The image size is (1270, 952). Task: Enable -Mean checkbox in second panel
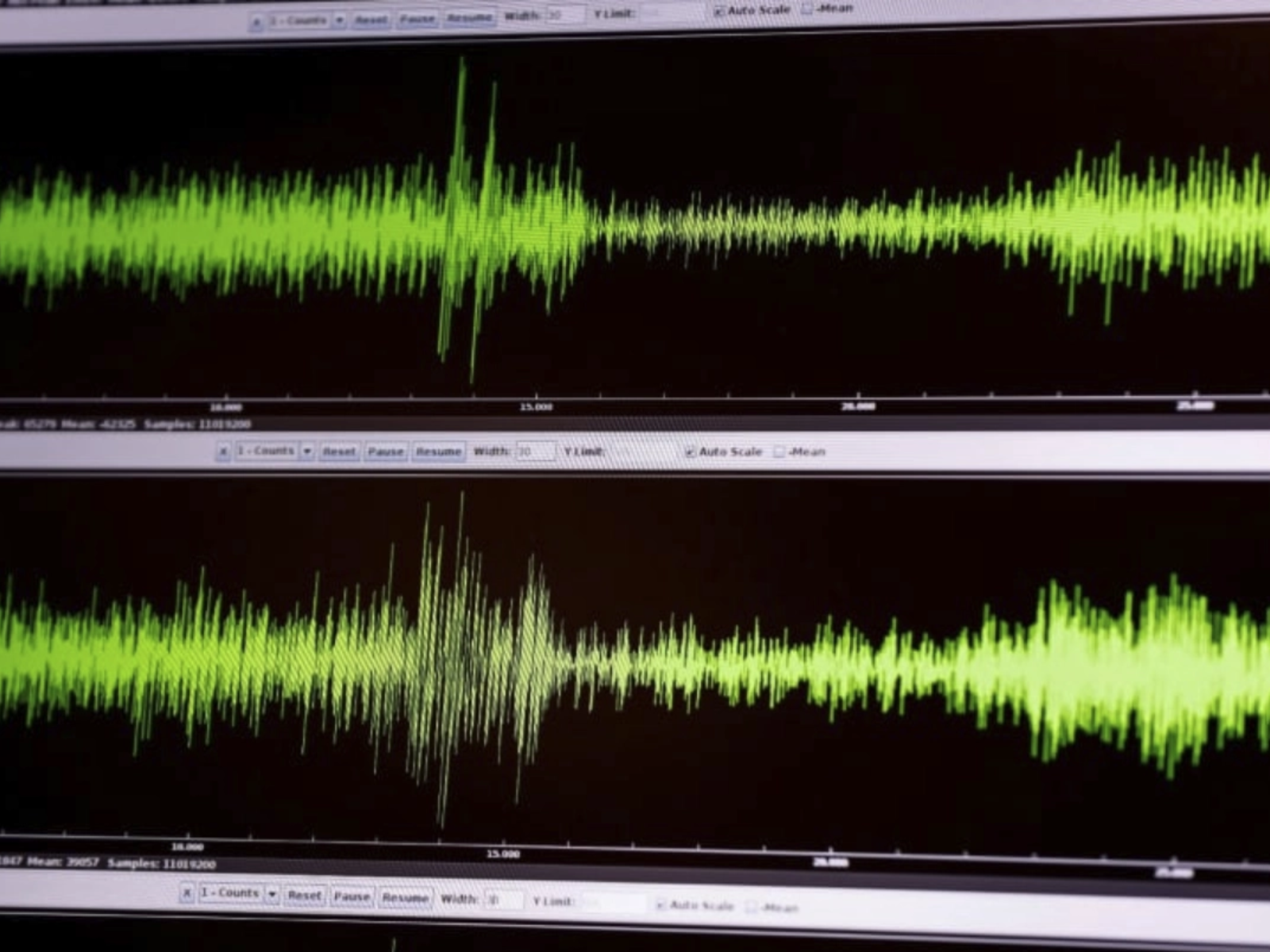(x=779, y=451)
